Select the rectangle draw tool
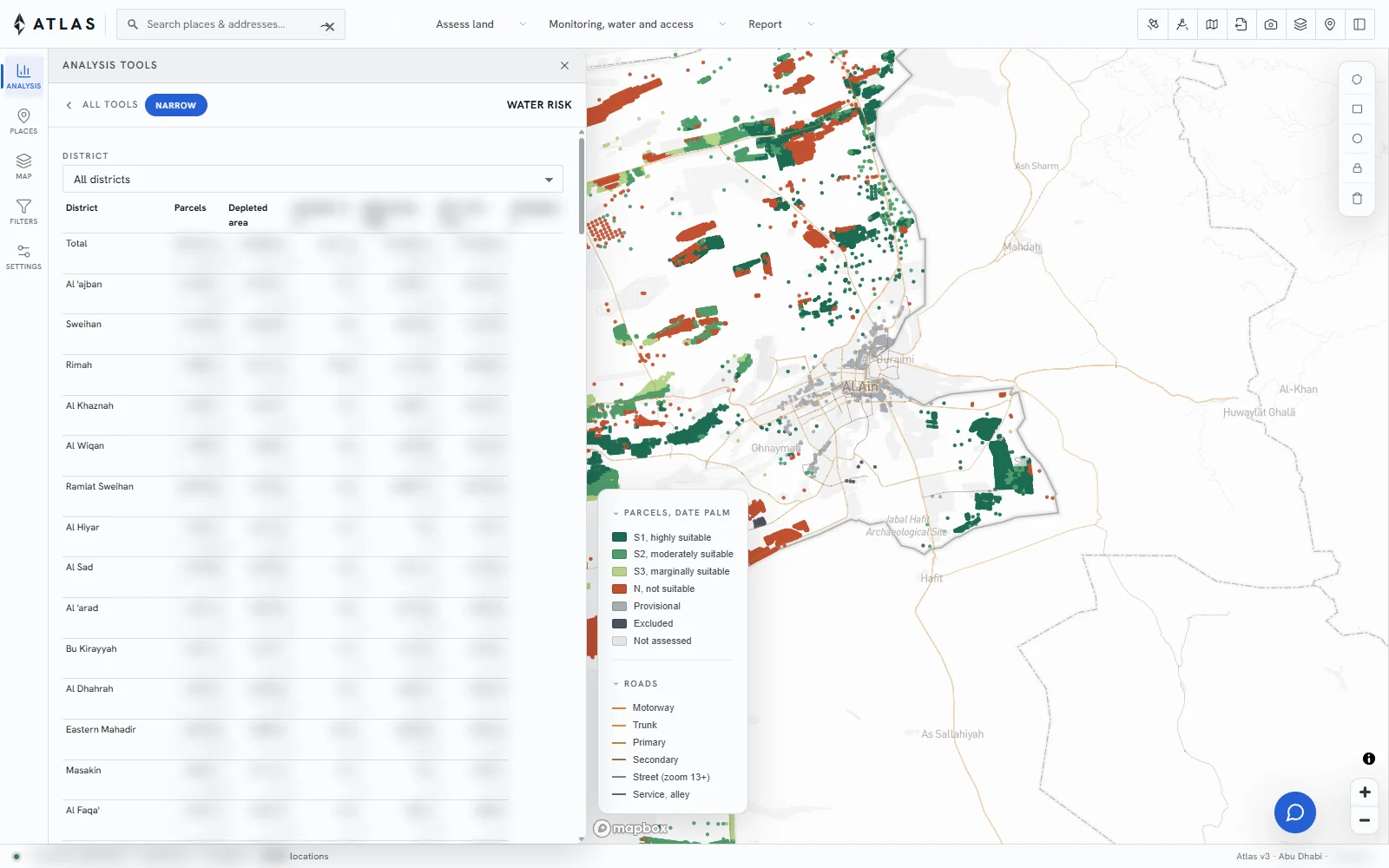 pyautogui.click(x=1357, y=109)
